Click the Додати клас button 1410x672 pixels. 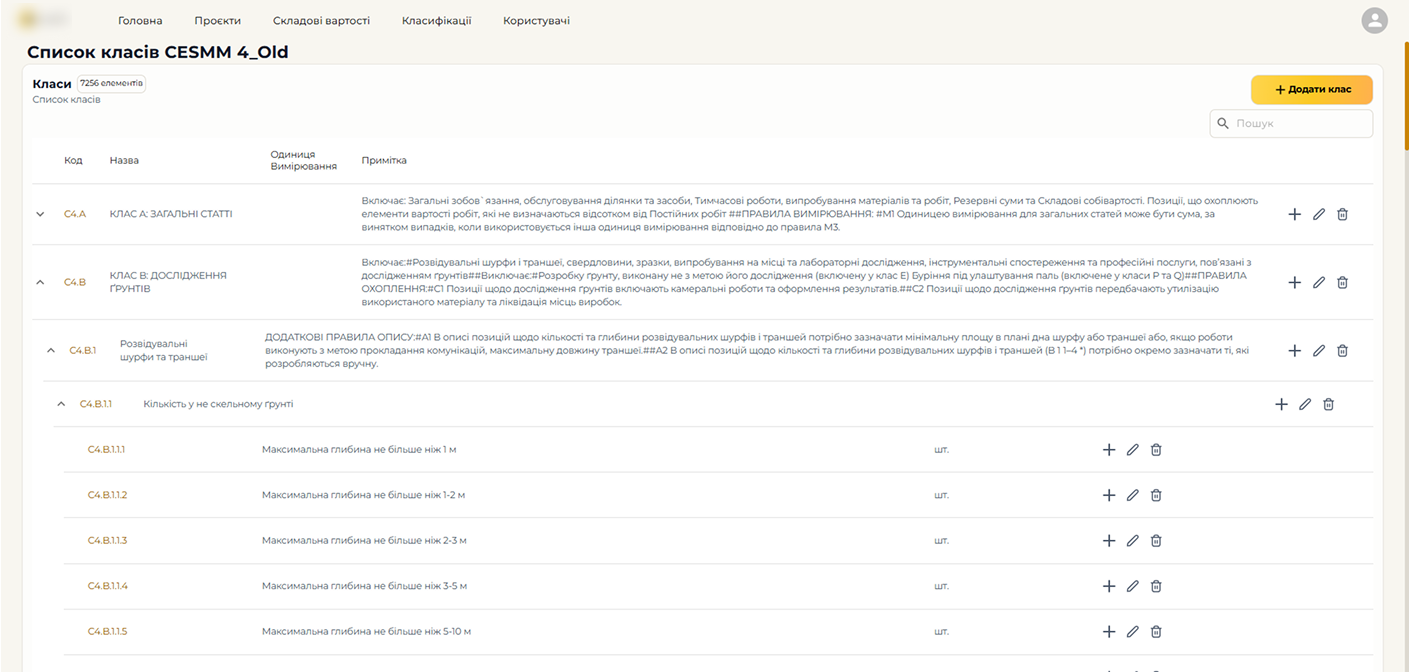(x=1311, y=90)
